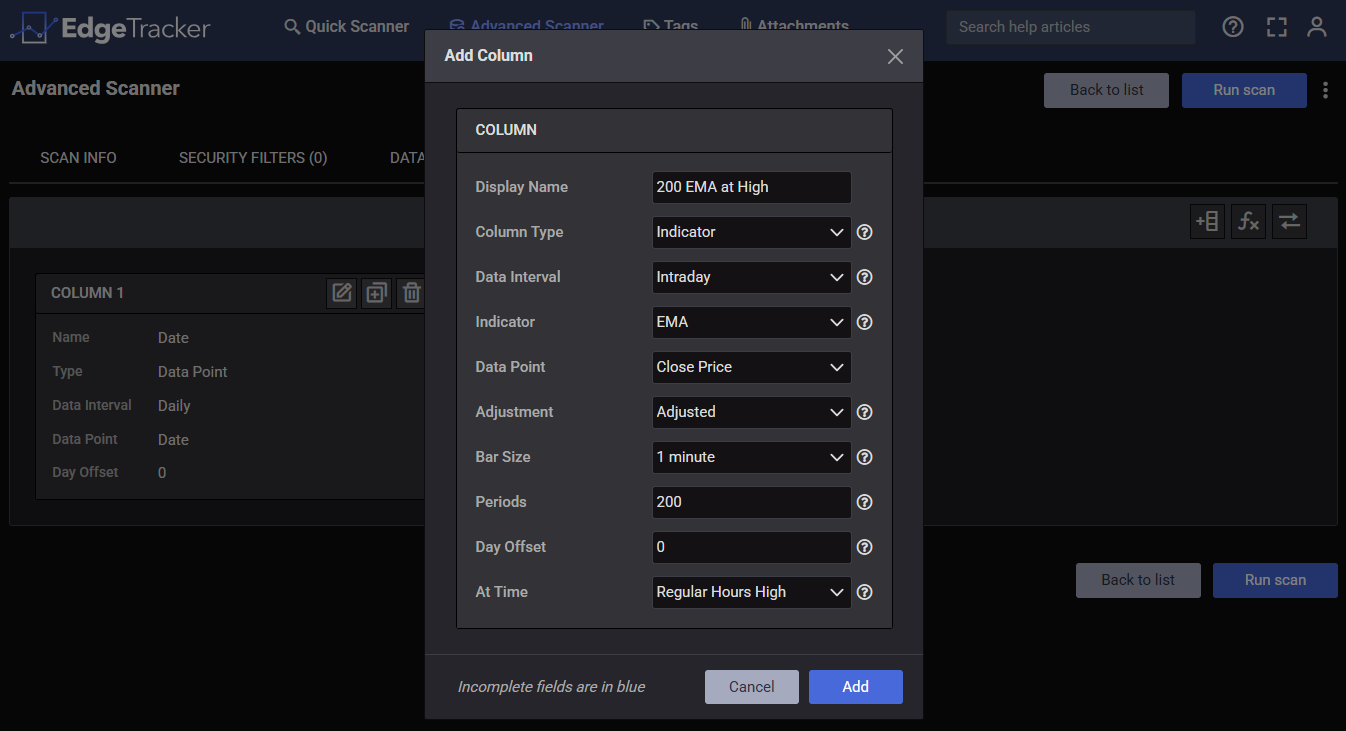Open the three-dot more options menu

pyautogui.click(x=1325, y=90)
